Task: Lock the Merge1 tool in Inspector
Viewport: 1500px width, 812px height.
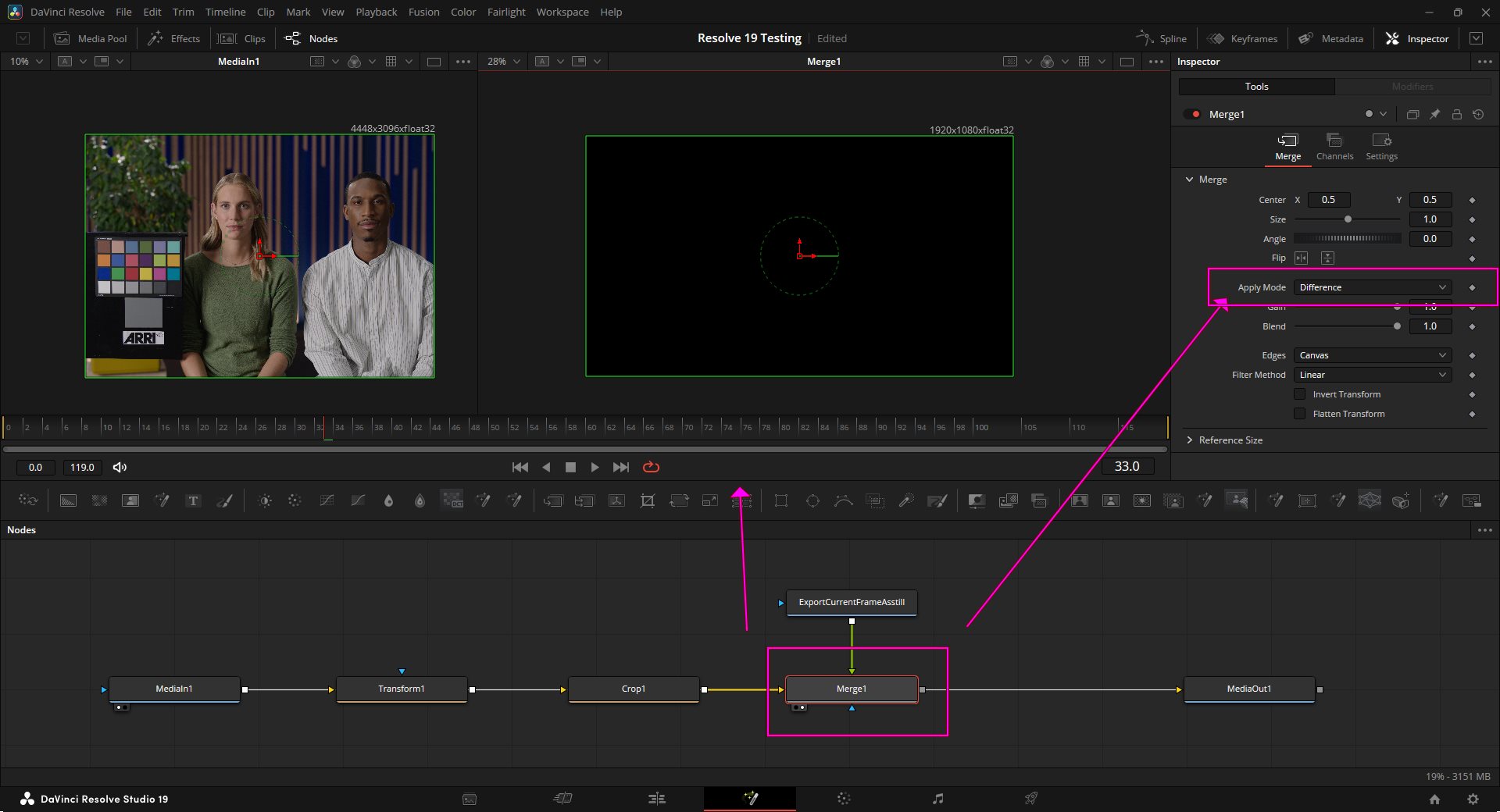Action: (1457, 114)
